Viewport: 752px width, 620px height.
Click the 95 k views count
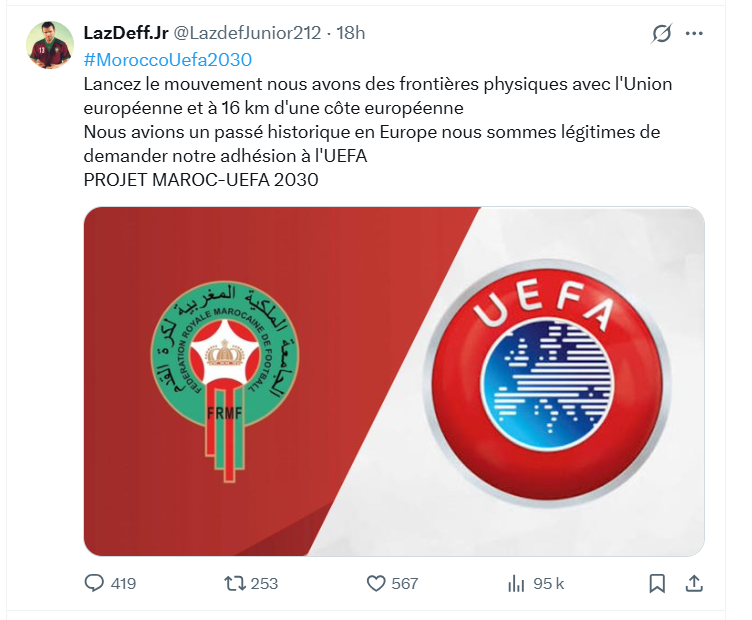pyautogui.click(x=549, y=584)
